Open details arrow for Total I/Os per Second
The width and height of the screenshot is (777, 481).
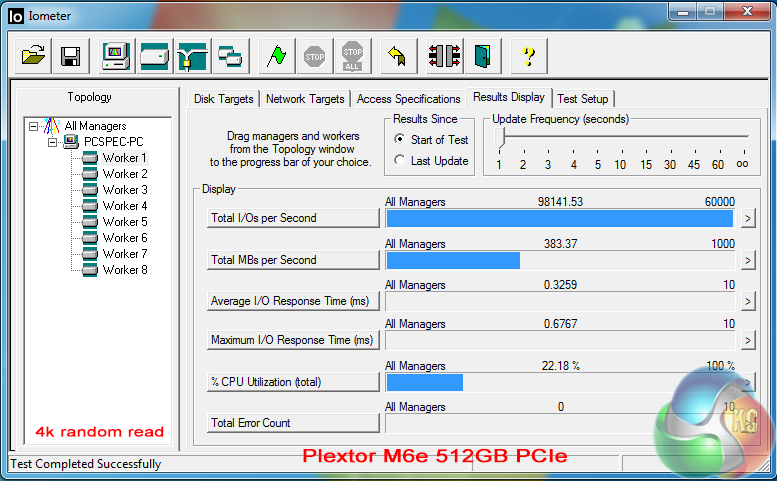[748, 218]
